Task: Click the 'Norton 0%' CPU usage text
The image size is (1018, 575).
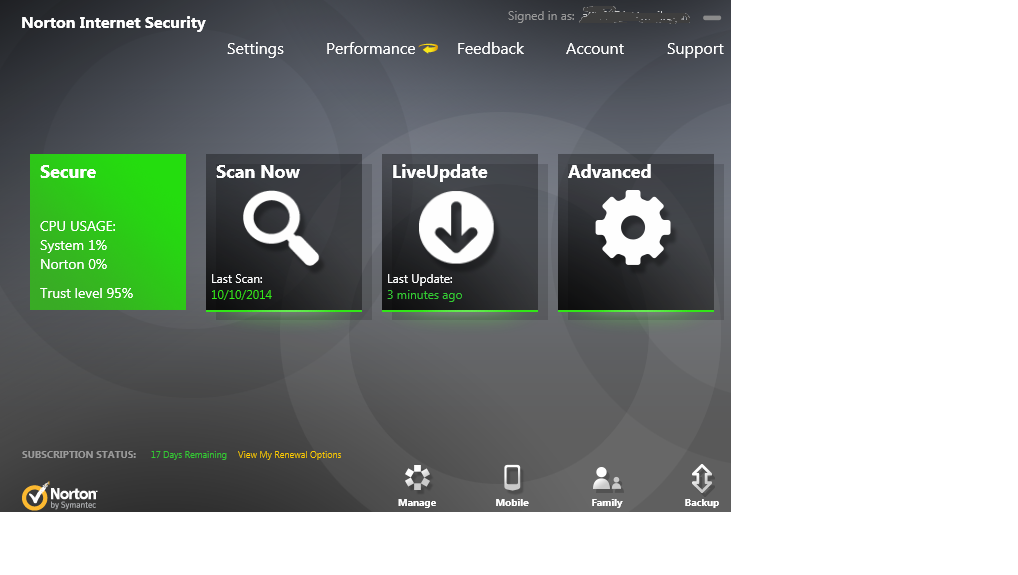Action: [x=73, y=265]
